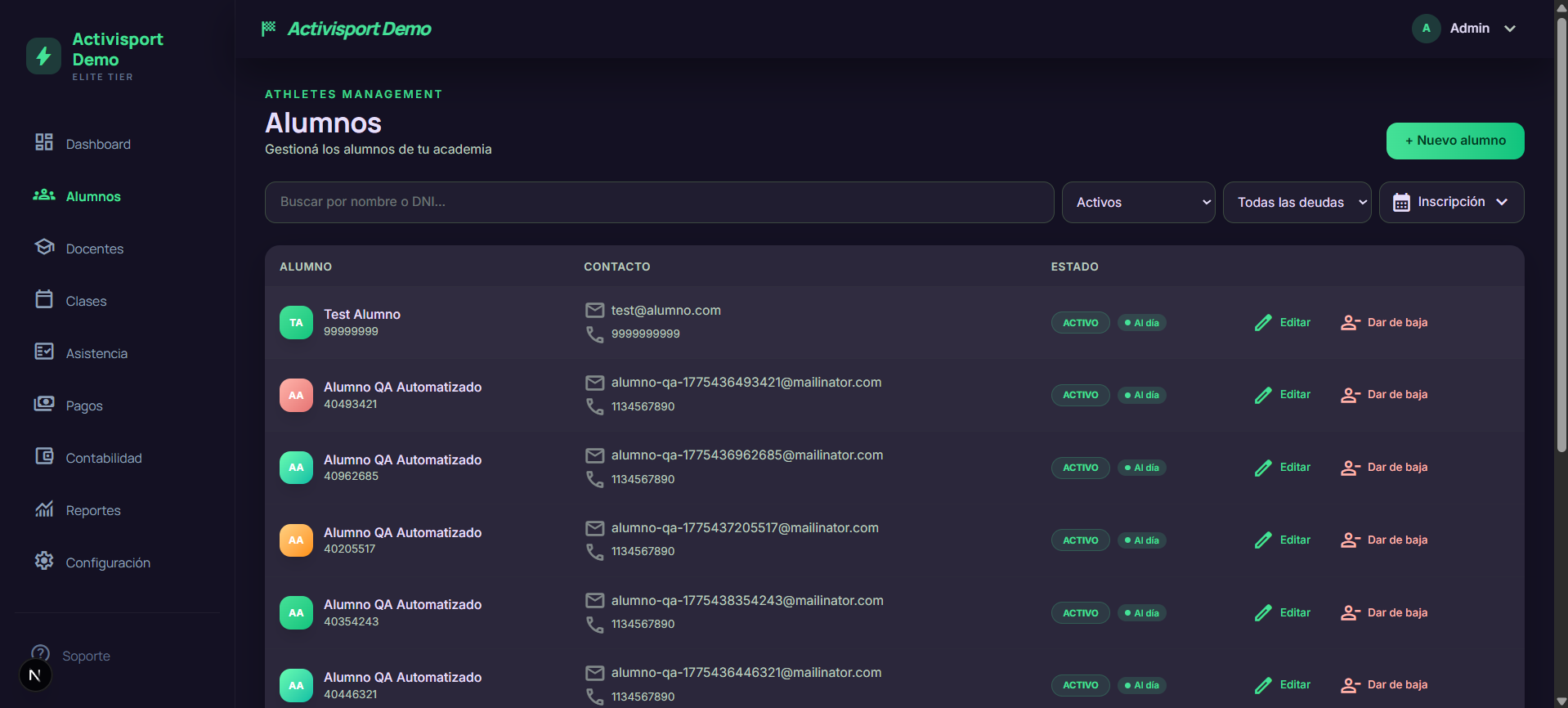Click the pencil icon for Test Alumno
Screen dimensions: 1568x708
[1263, 323]
